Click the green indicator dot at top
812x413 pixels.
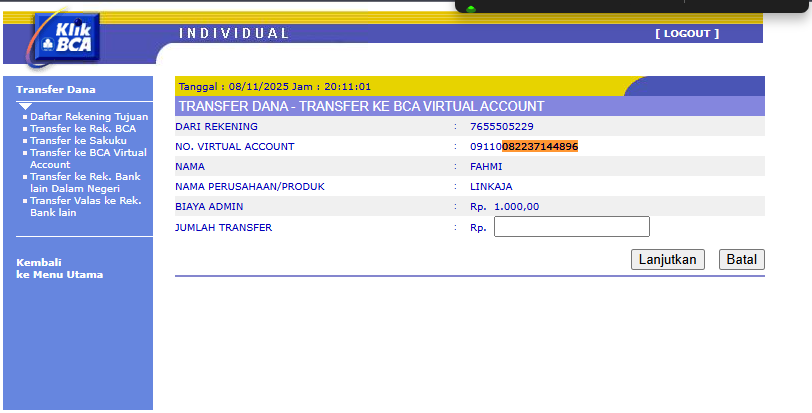(471, 9)
